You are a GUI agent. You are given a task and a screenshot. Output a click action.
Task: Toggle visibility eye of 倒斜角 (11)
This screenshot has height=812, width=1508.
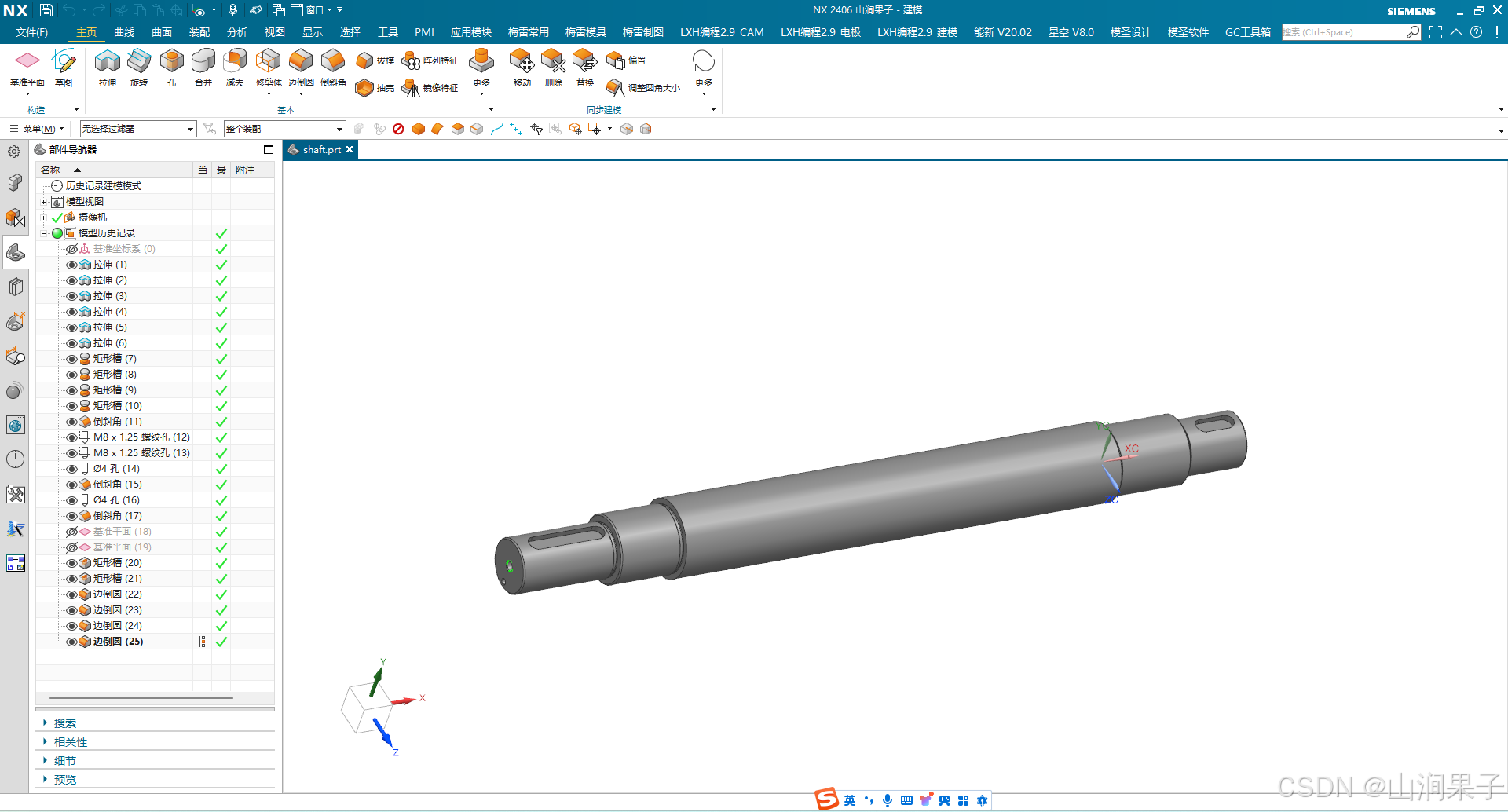(71, 422)
